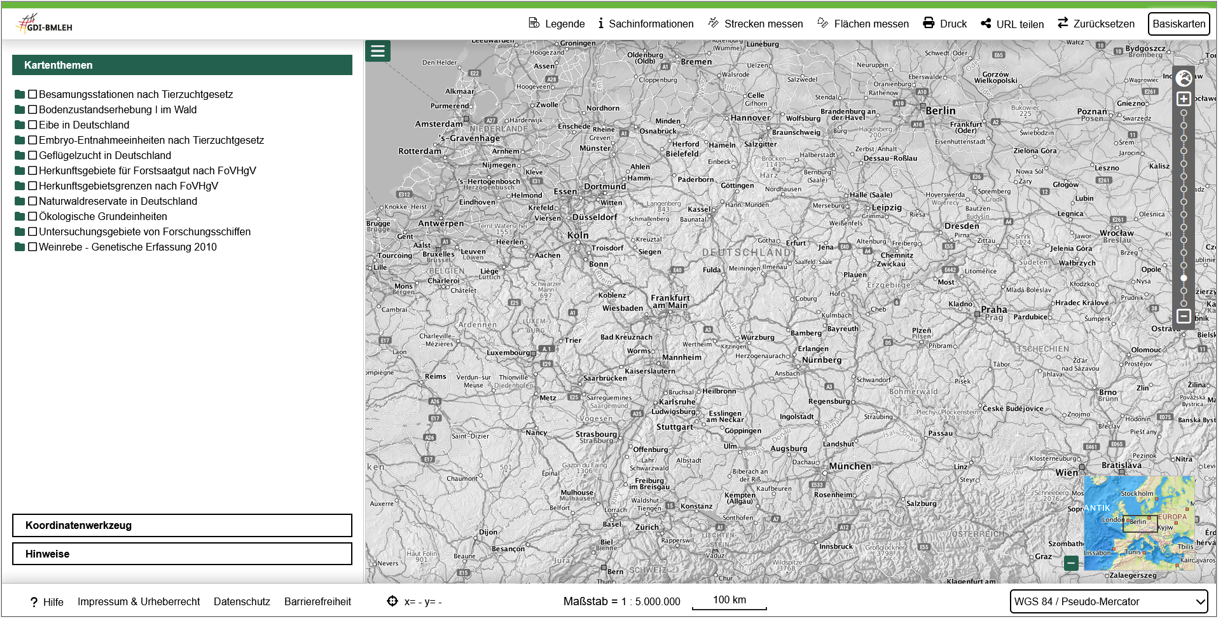Open the Basiskarten menu

pyautogui.click(x=1178, y=23)
